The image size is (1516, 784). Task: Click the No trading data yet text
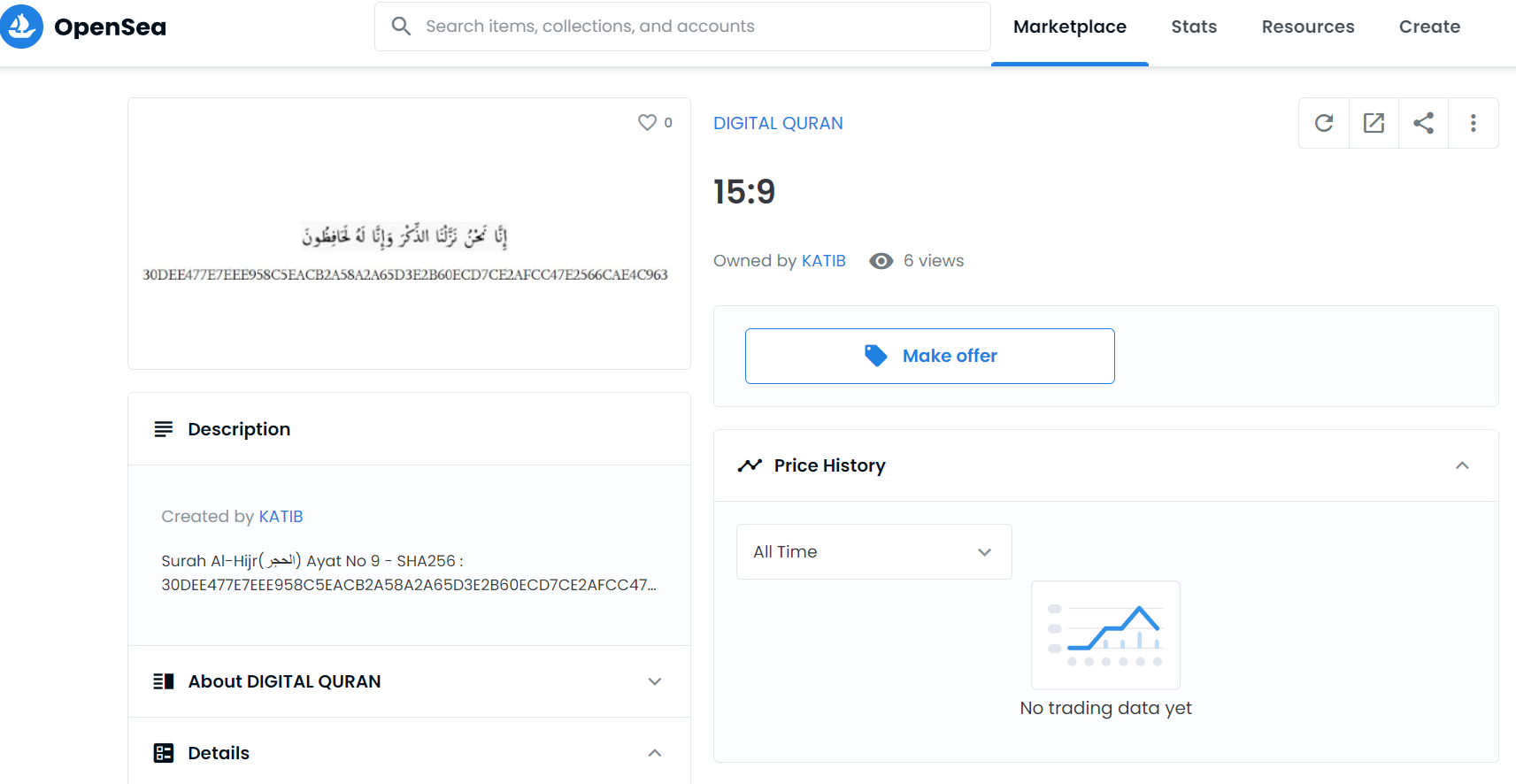pyautogui.click(x=1105, y=708)
